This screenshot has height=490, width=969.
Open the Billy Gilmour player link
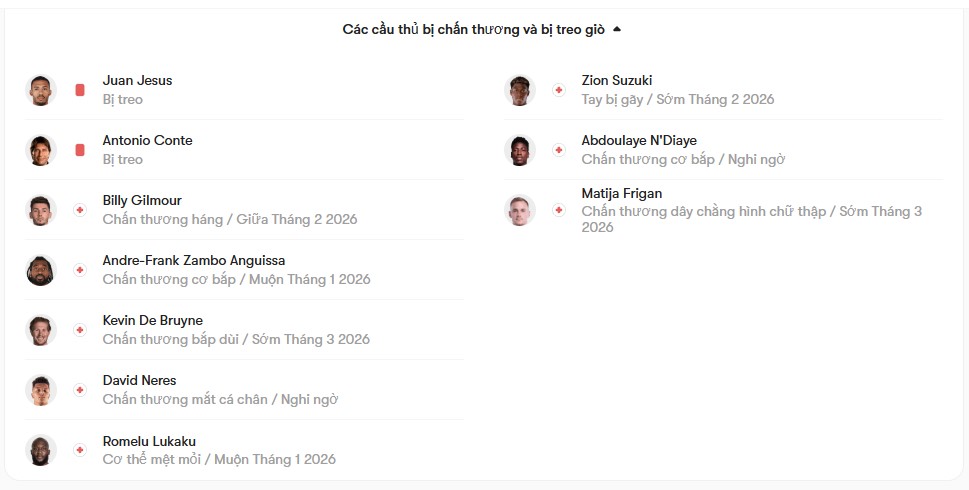tap(142, 200)
